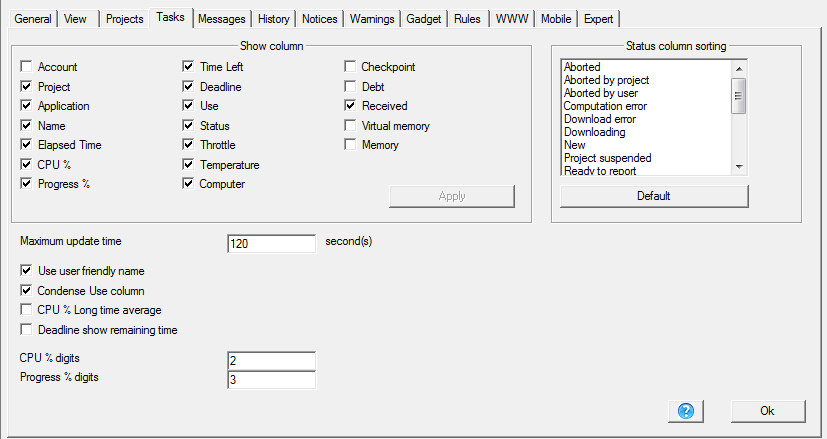Uncheck the Name column checkbox
Screen dimensions: 827x439
[x=26, y=125]
